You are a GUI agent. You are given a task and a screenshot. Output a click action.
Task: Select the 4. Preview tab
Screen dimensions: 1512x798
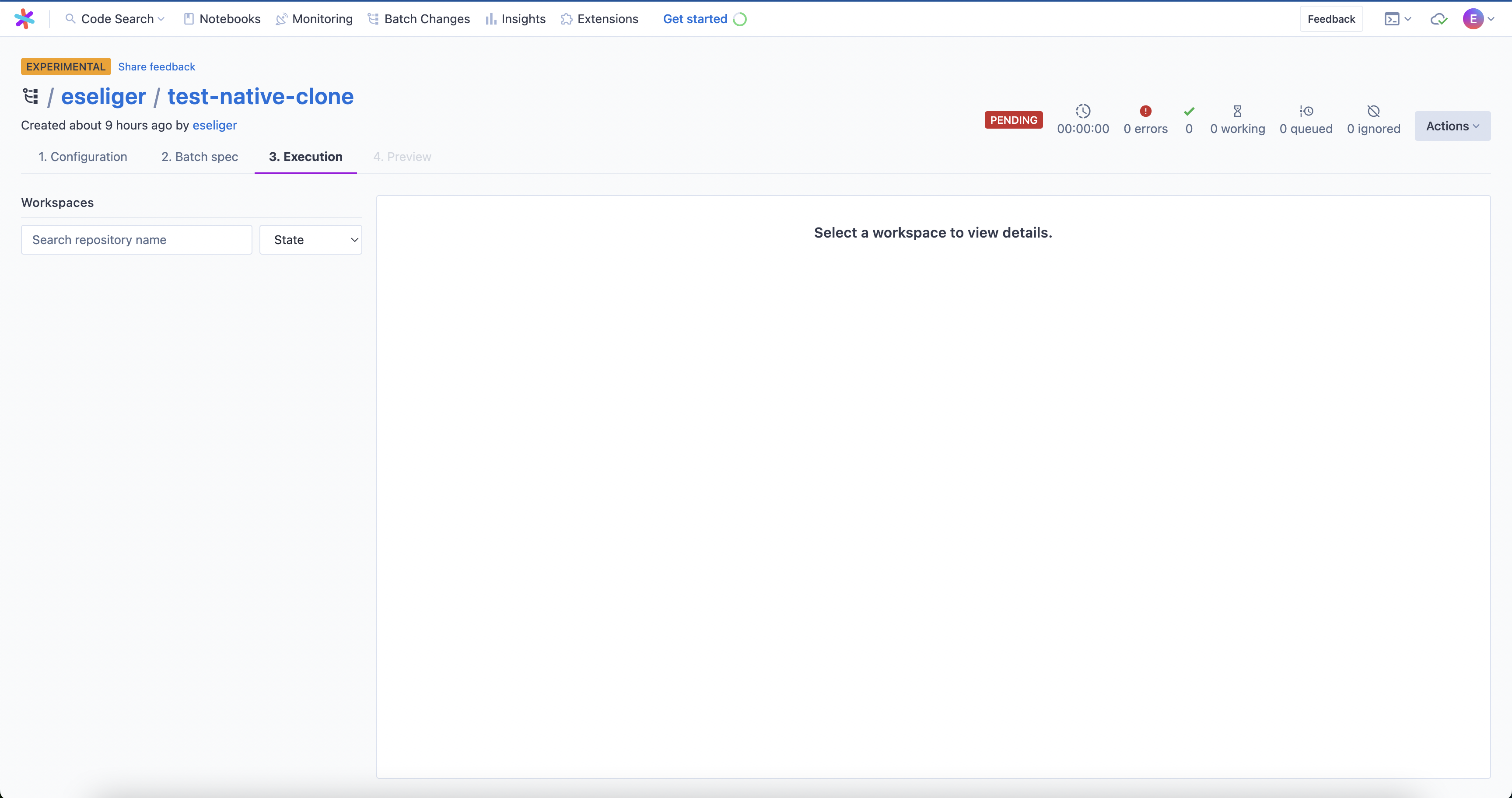point(402,157)
